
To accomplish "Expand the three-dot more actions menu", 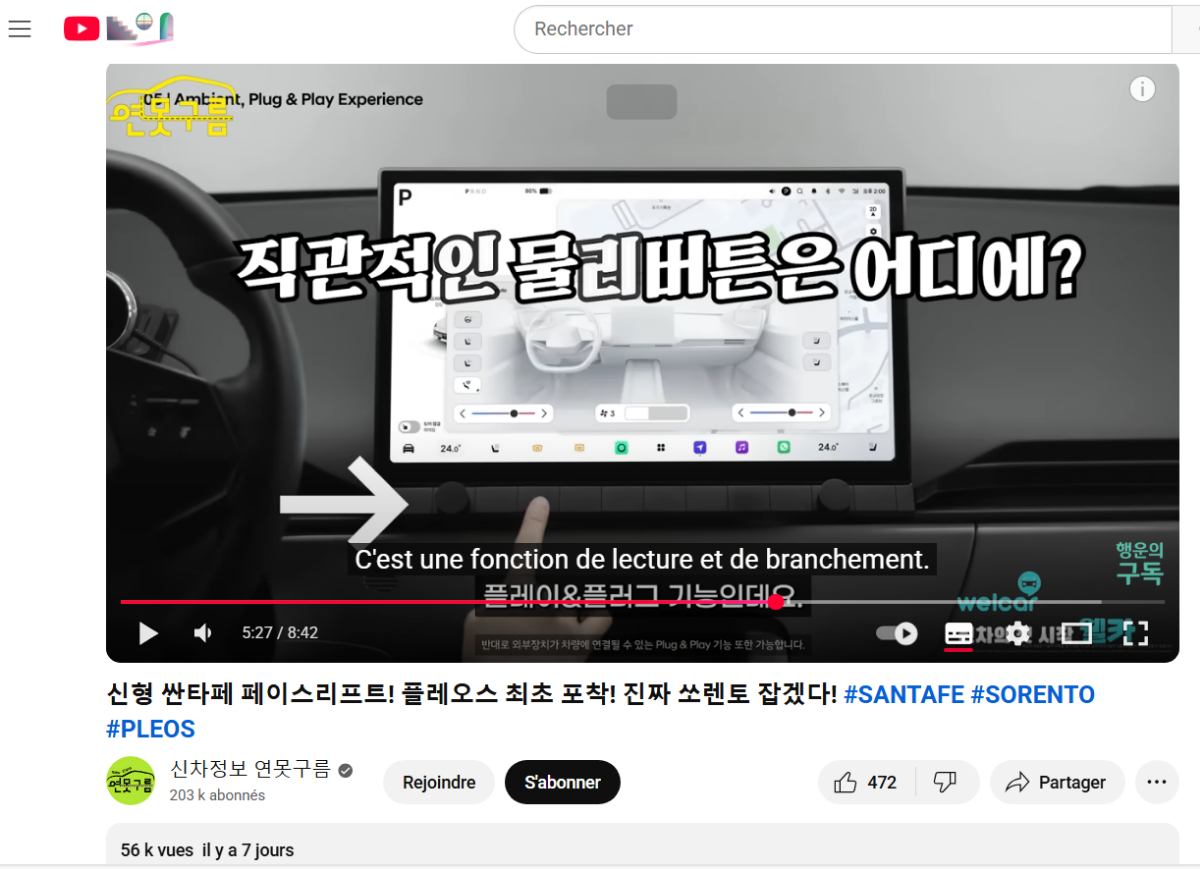I will [x=1157, y=782].
